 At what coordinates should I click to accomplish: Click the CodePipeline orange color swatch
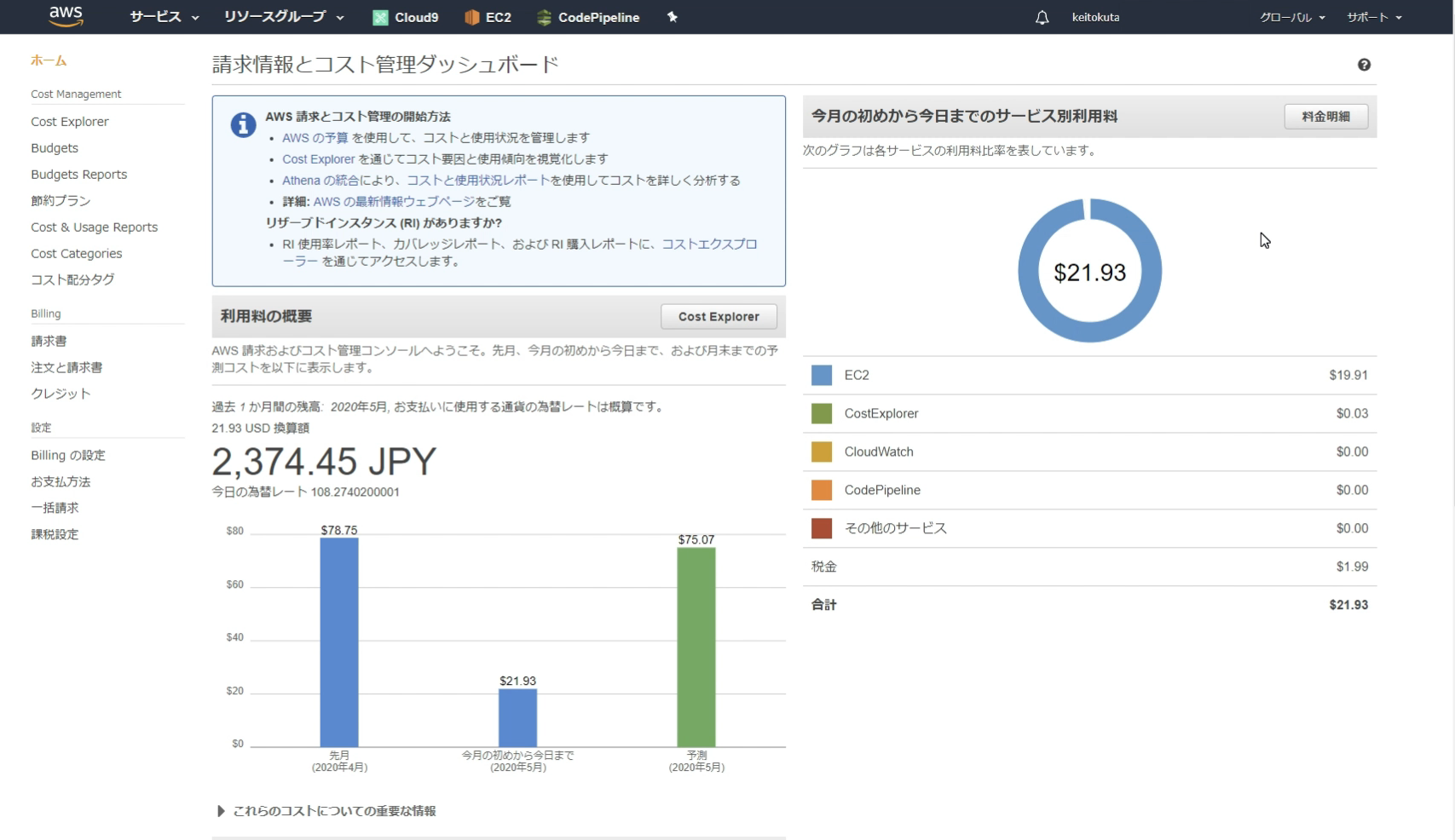point(822,490)
